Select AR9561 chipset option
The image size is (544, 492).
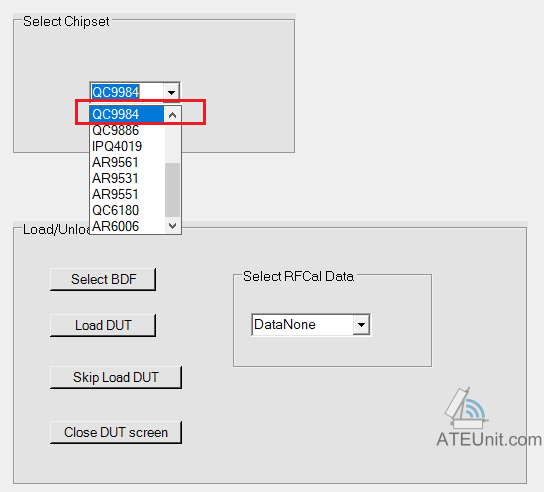coord(127,162)
